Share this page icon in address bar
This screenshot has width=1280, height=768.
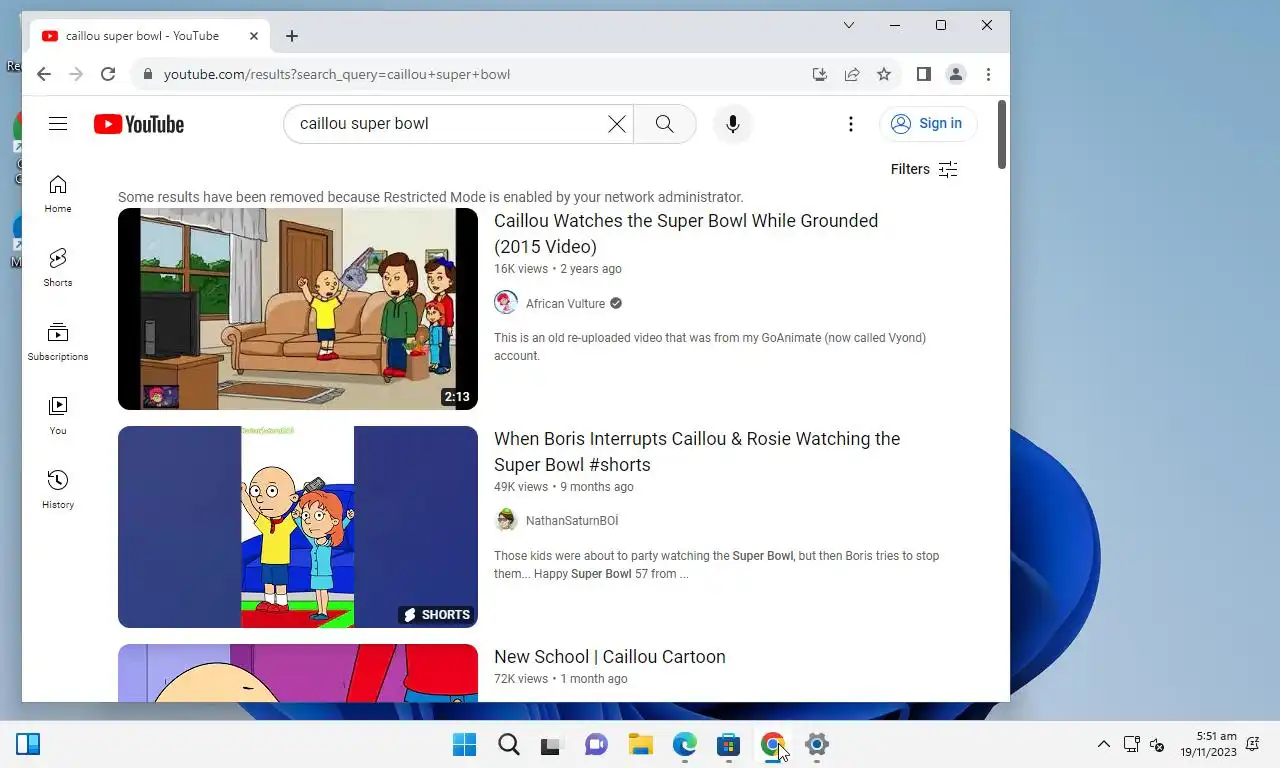(852, 74)
